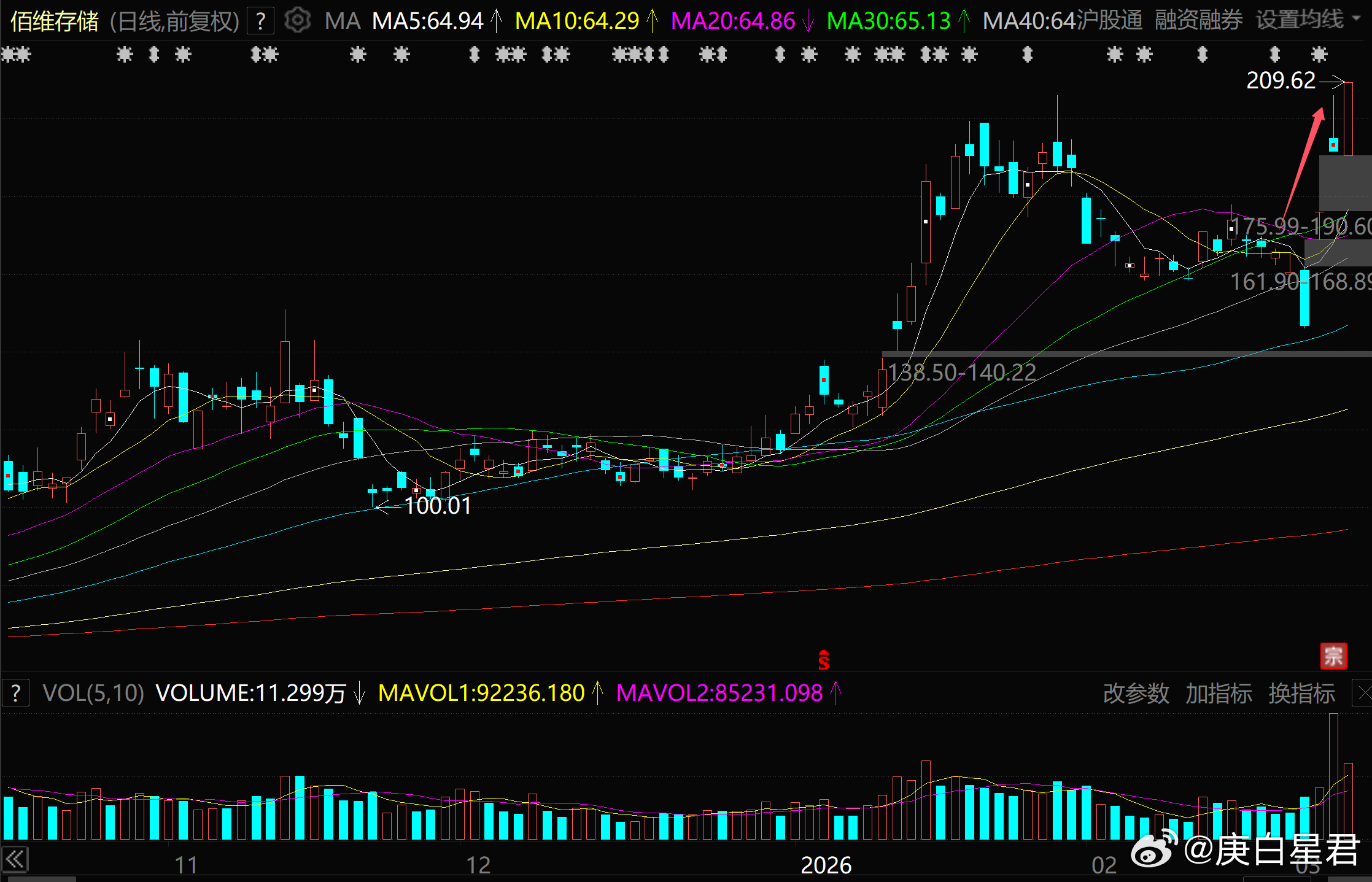1372x882 pixels.
Task: Select the 融资融券 tab
Action: [x=1198, y=20]
